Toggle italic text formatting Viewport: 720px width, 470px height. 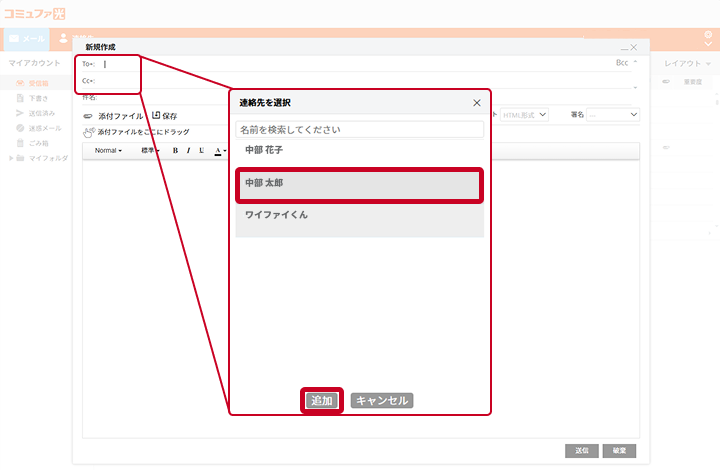click(x=188, y=151)
